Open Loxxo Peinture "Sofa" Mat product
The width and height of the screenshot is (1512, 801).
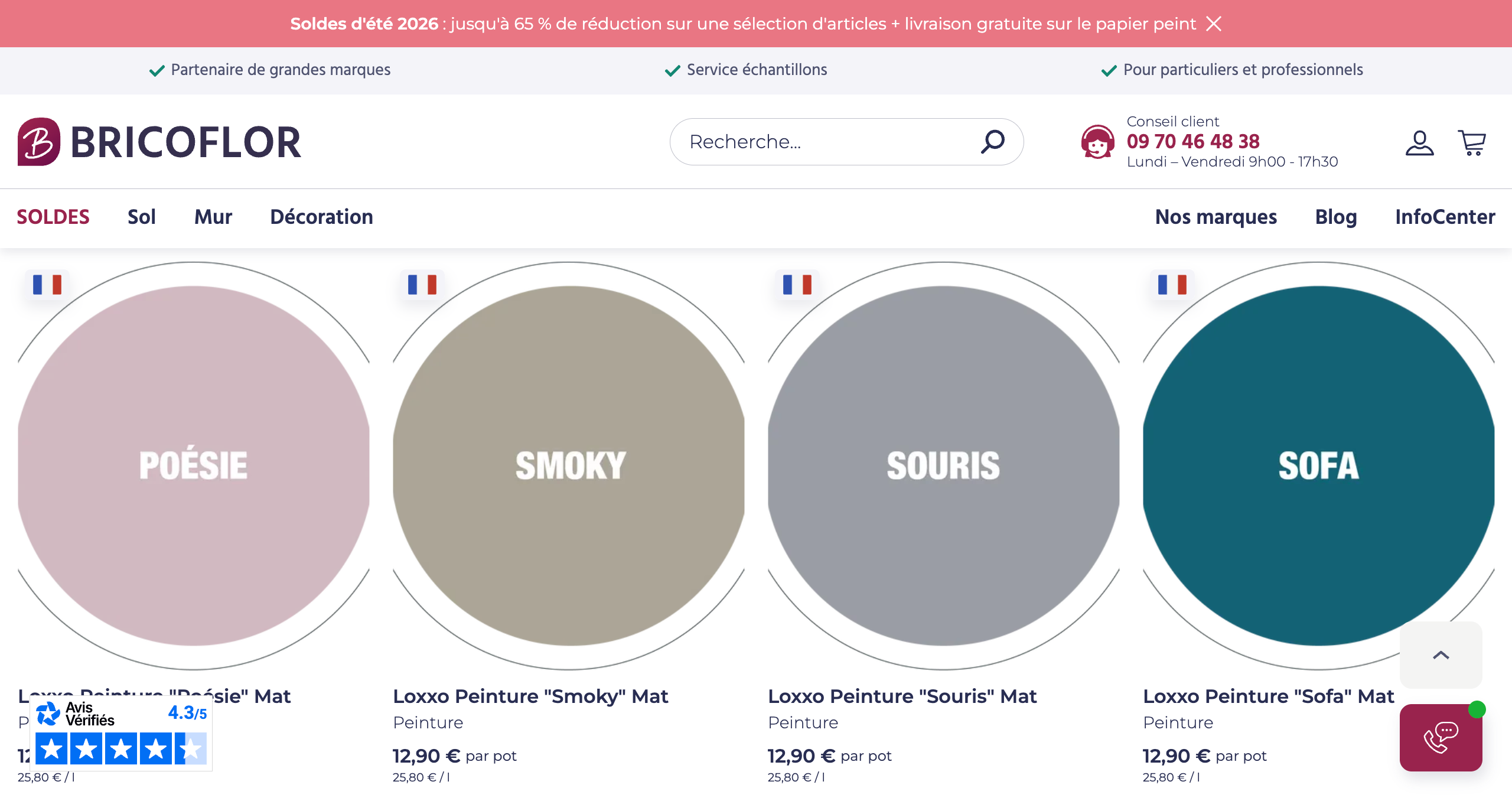point(1269,696)
